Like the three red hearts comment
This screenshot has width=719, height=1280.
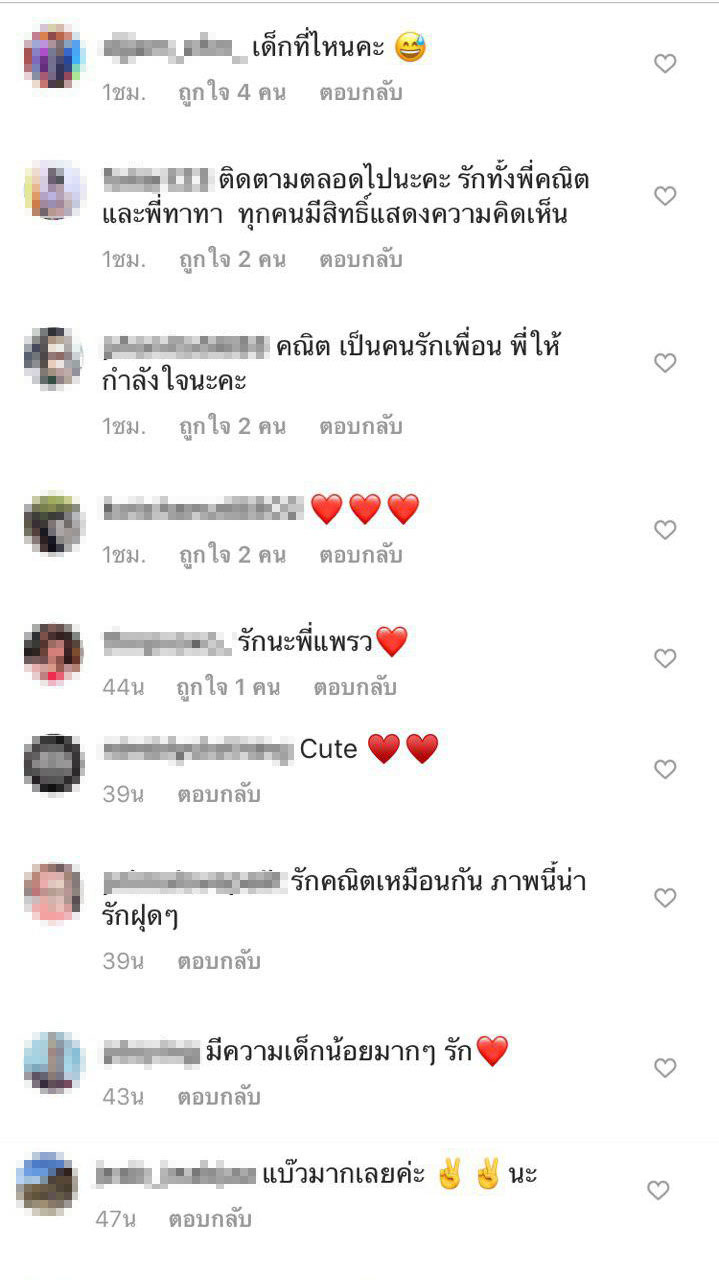pos(665,530)
